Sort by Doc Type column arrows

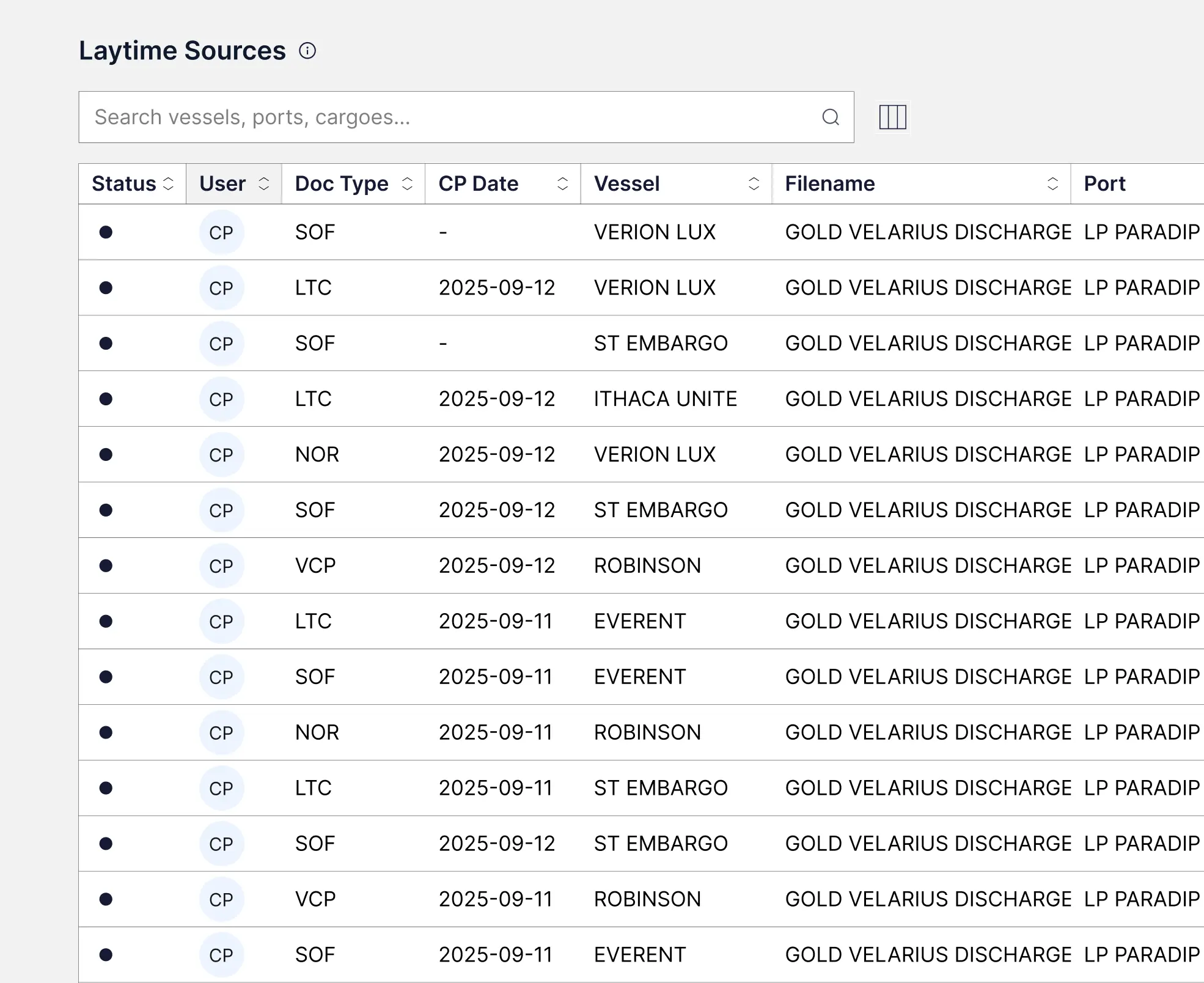[x=407, y=184]
